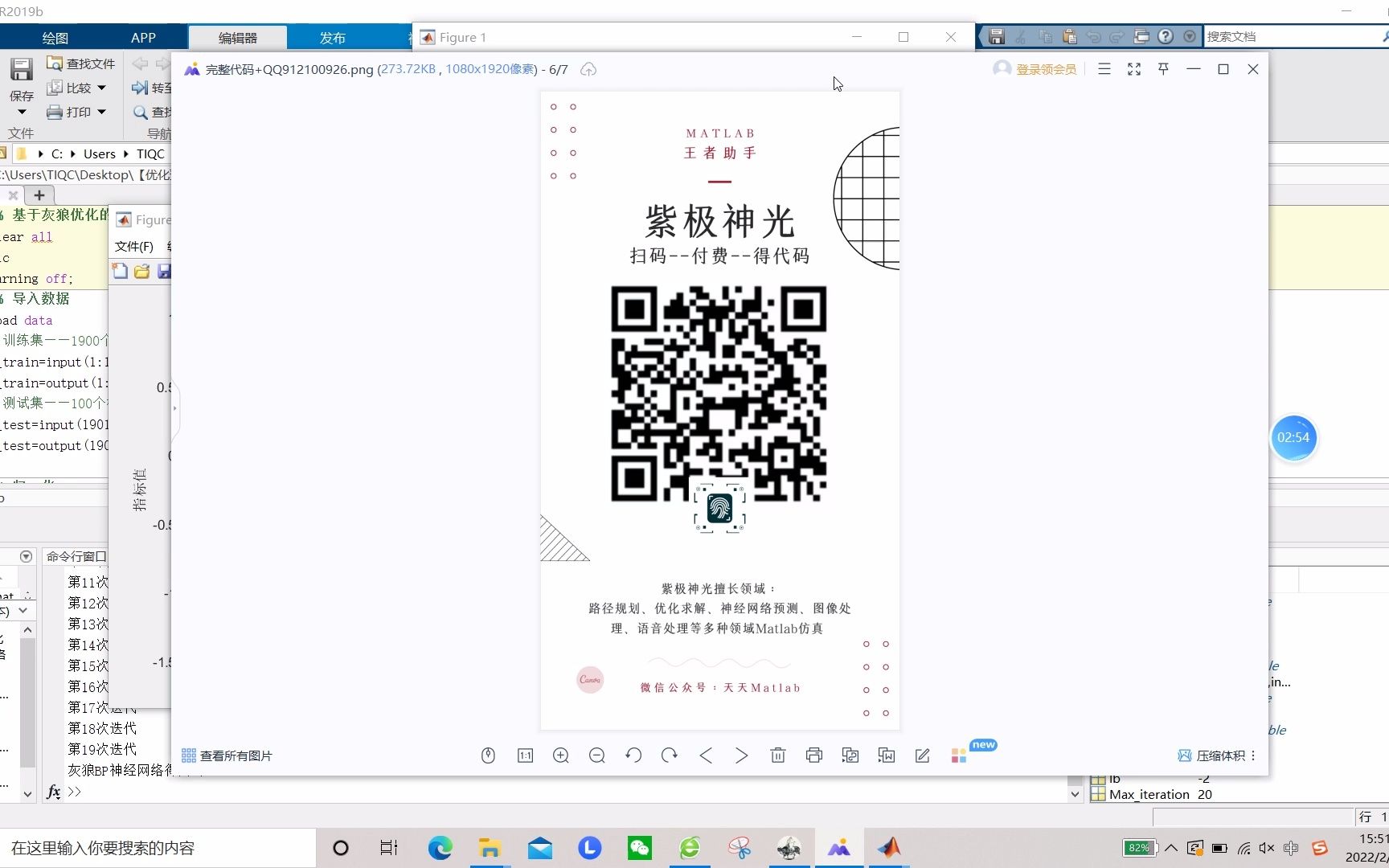
Task: Expand the 比较 dropdown arrow
Action: pyautogui.click(x=101, y=88)
